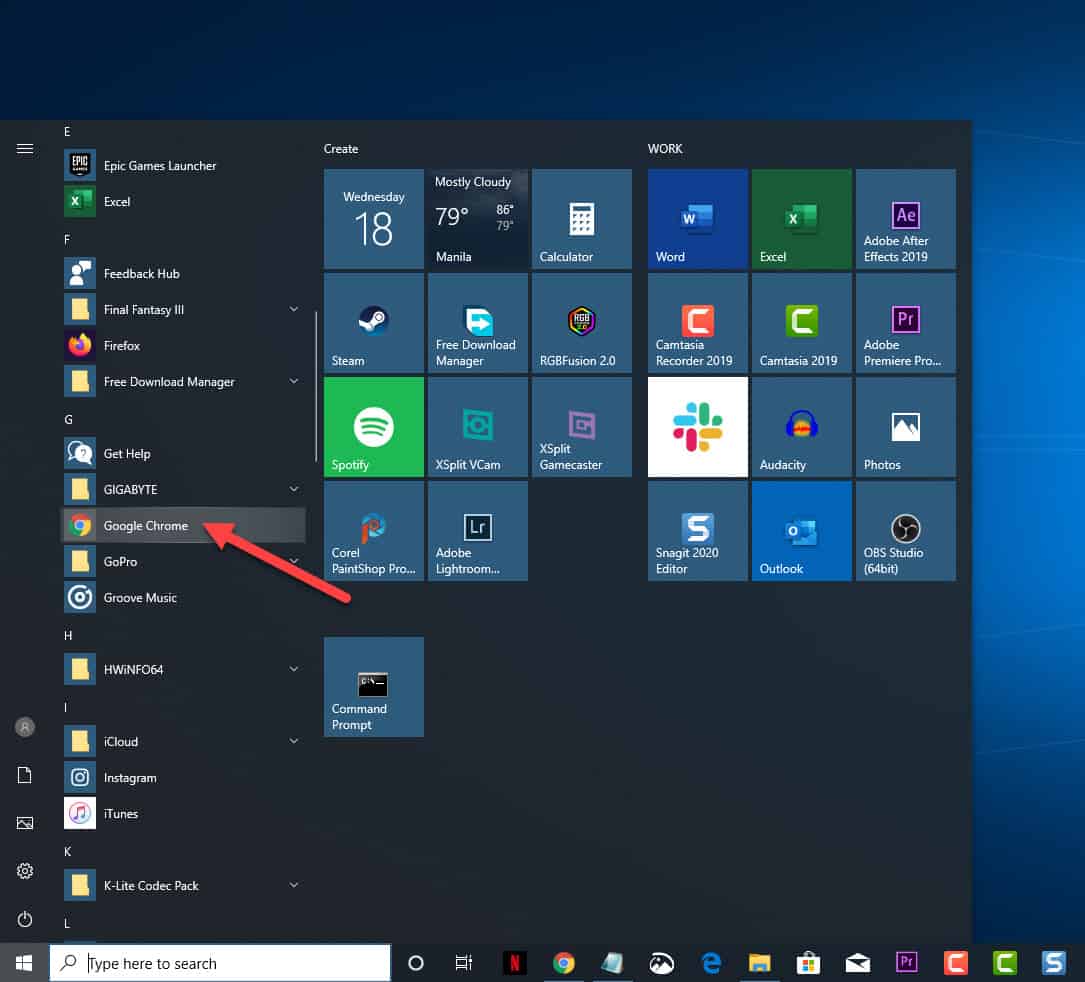This screenshot has height=982, width=1085.
Task: Open the Power options menu
Action: 25,919
